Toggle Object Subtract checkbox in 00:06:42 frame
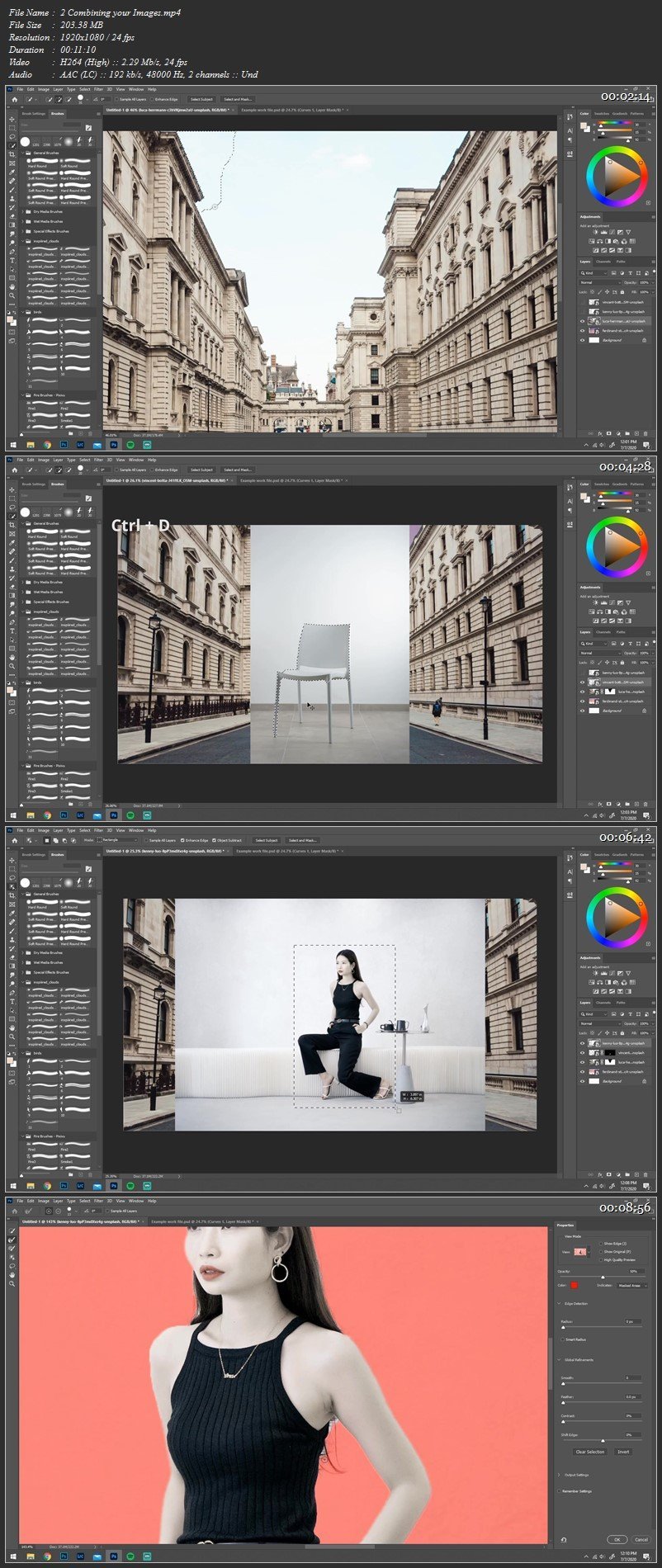The height and width of the screenshot is (1568, 662). click(214, 840)
